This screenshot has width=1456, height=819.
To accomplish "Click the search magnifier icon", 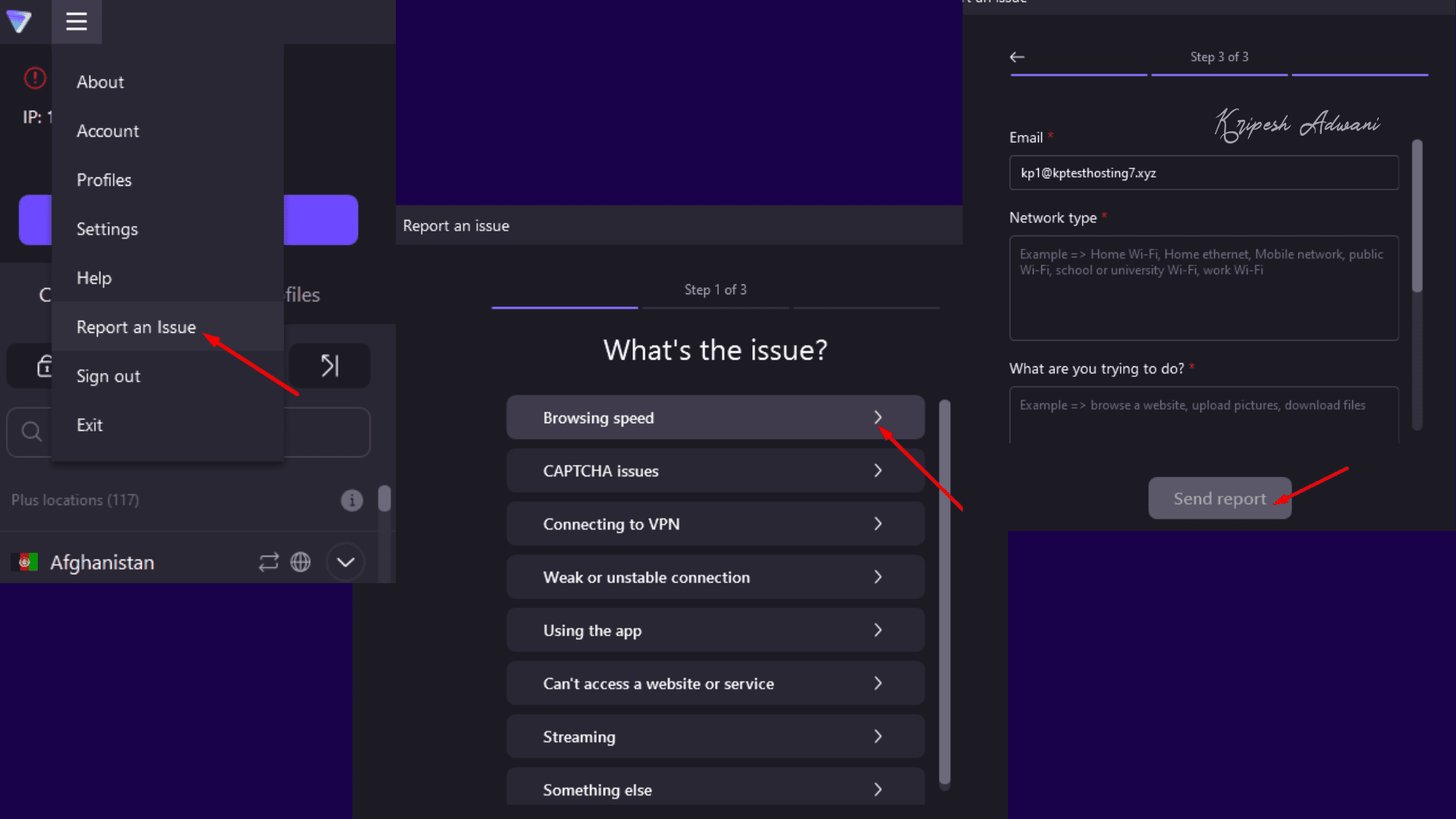I will (x=31, y=431).
